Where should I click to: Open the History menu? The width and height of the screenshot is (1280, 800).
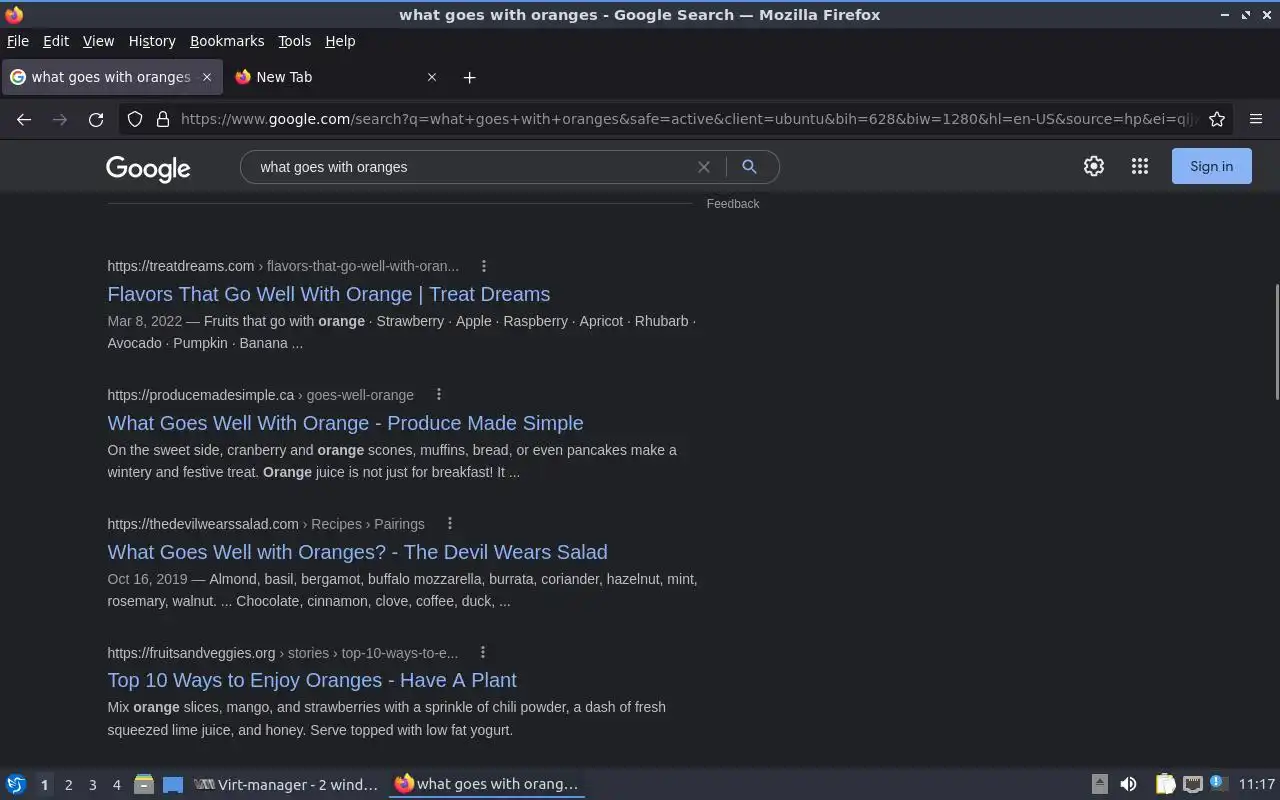tap(152, 41)
